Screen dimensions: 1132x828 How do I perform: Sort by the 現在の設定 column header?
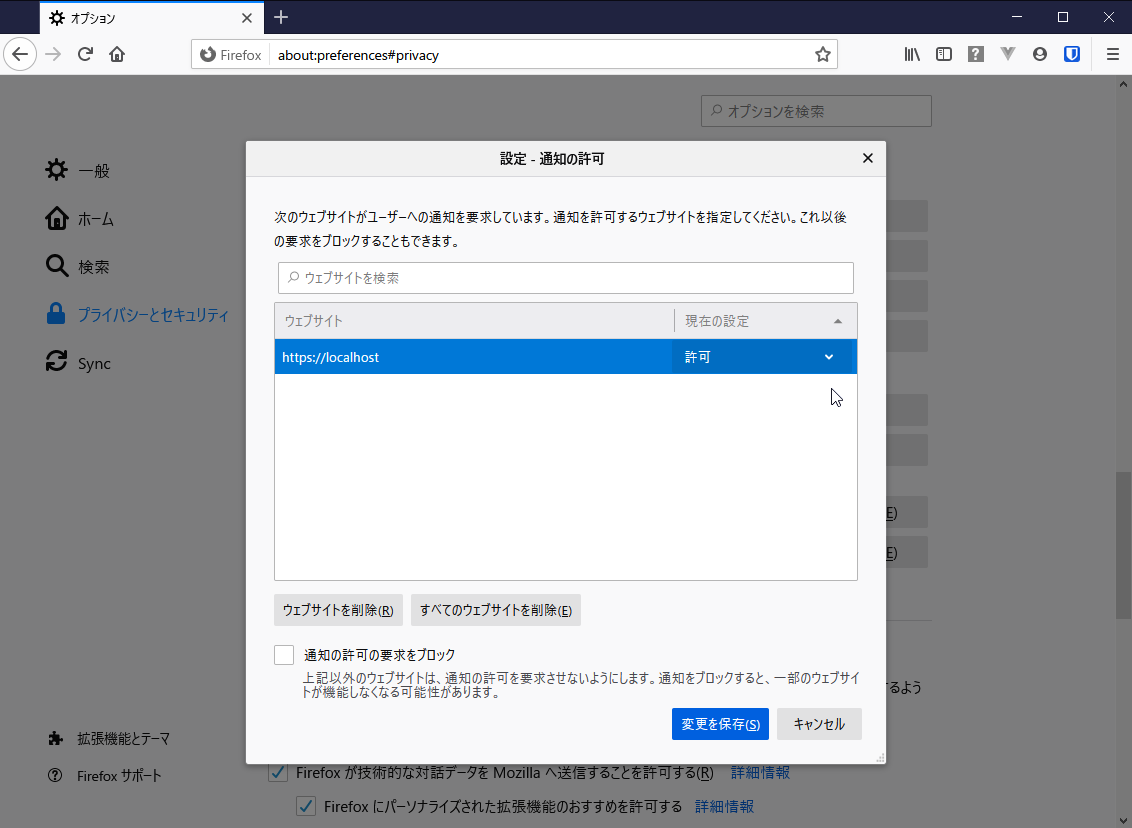(x=765, y=321)
